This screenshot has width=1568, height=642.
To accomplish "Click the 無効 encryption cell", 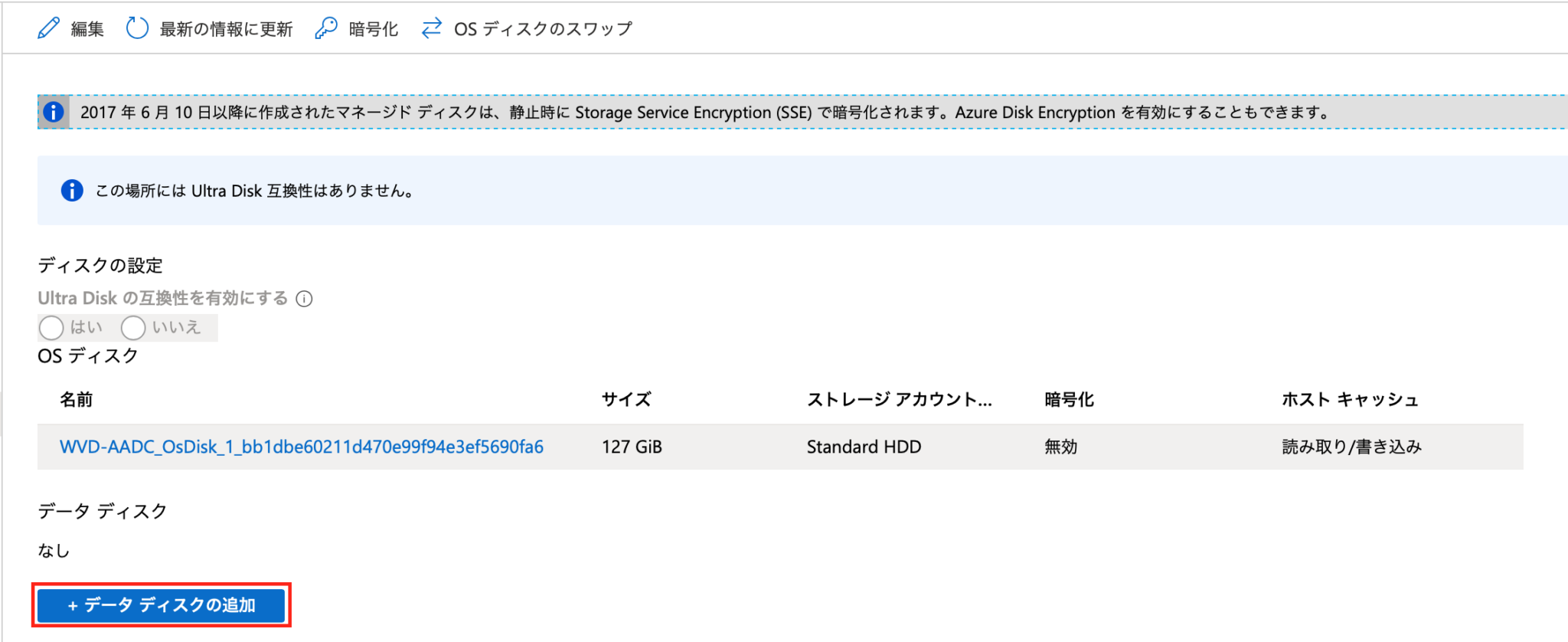I will pyautogui.click(x=1061, y=447).
